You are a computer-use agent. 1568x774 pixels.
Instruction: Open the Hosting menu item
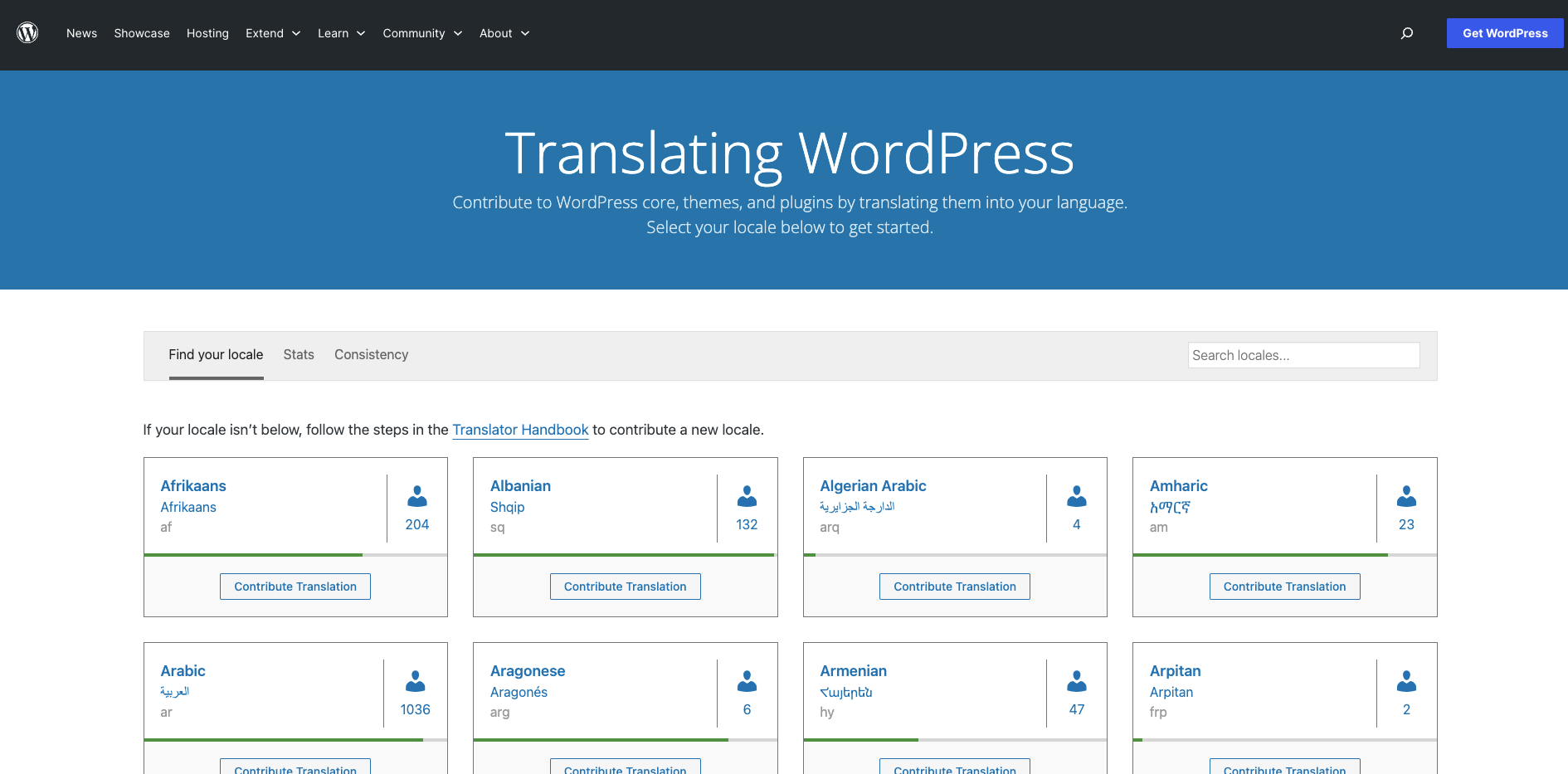point(207,33)
